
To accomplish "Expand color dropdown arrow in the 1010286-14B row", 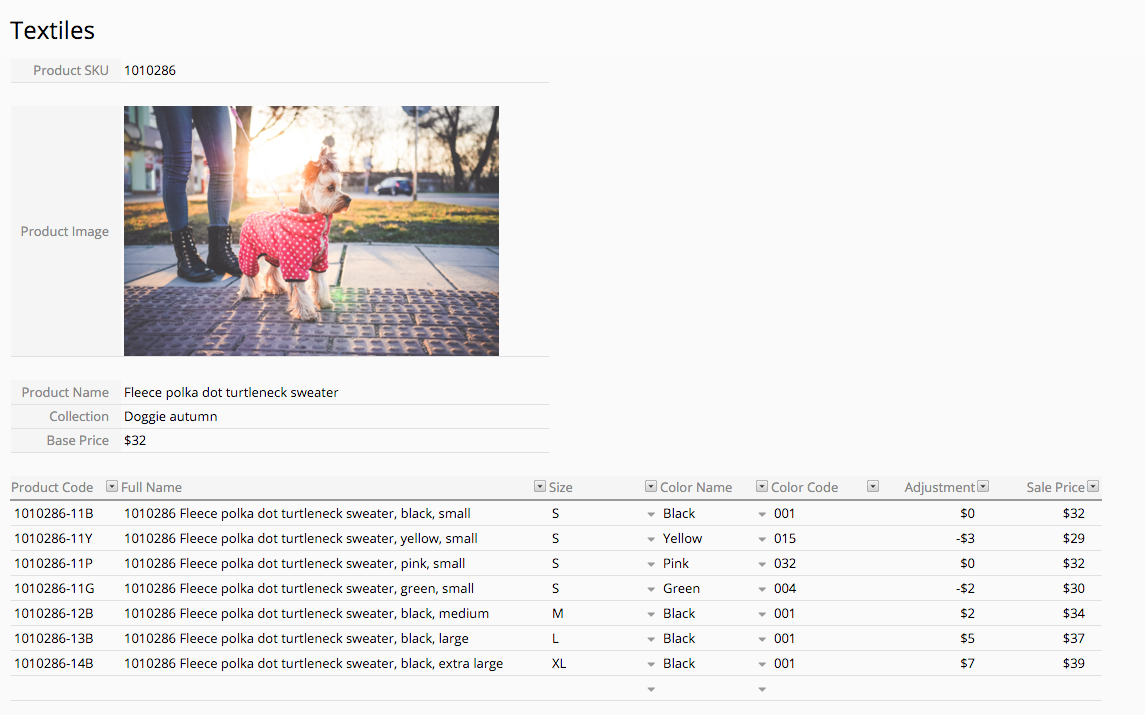I will [x=762, y=664].
